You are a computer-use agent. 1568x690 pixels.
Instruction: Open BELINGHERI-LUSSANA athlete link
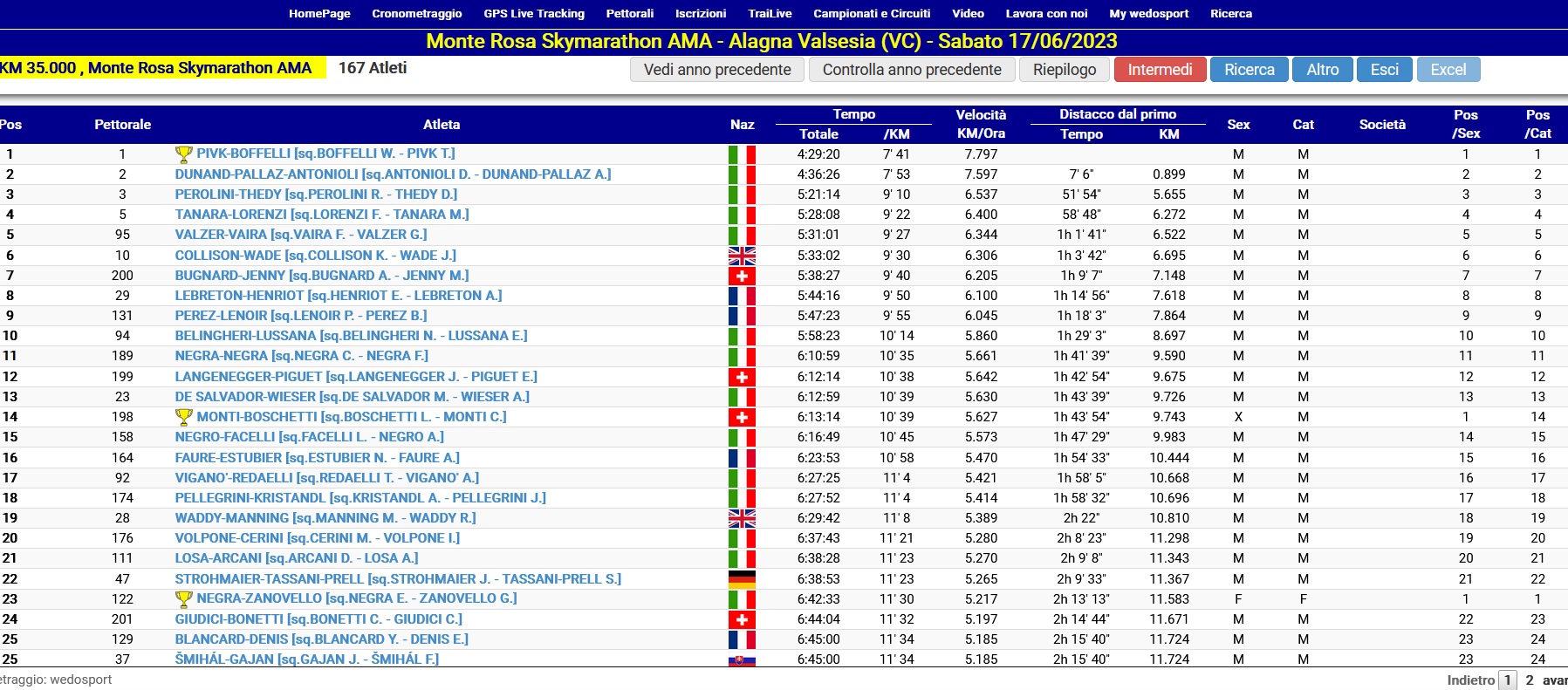[351, 336]
